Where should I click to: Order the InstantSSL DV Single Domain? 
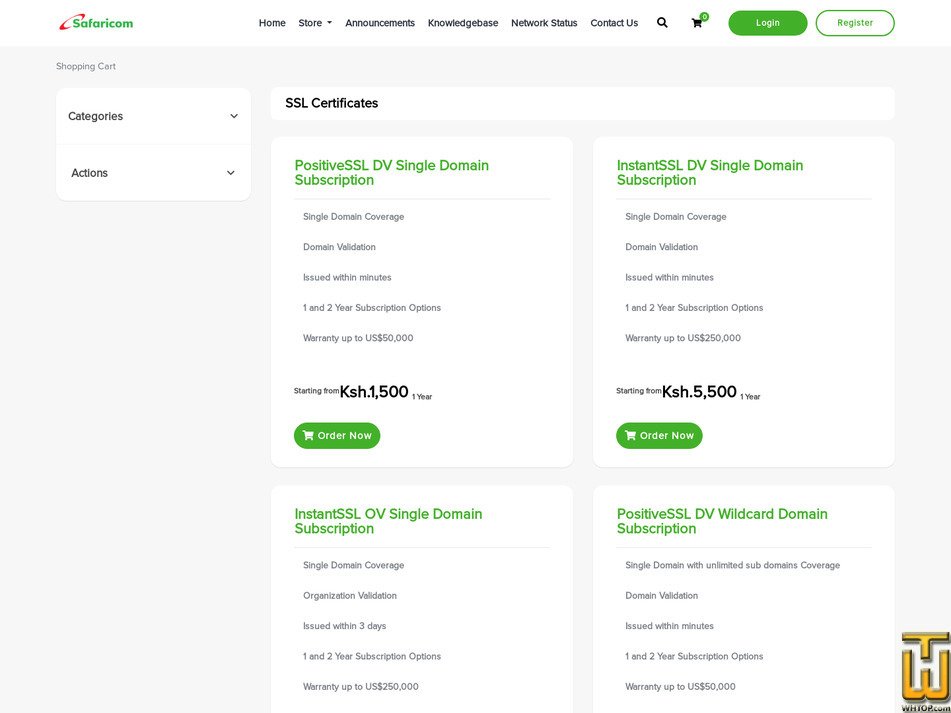659,436
